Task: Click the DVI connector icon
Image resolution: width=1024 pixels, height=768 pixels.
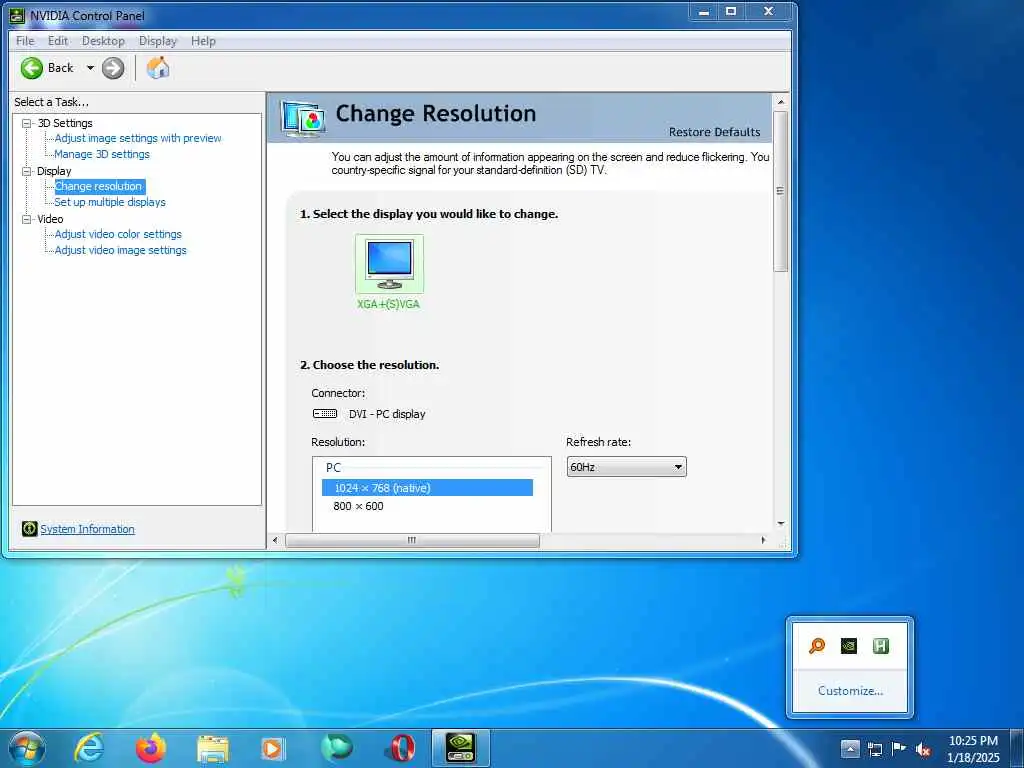Action: pyautogui.click(x=325, y=413)
